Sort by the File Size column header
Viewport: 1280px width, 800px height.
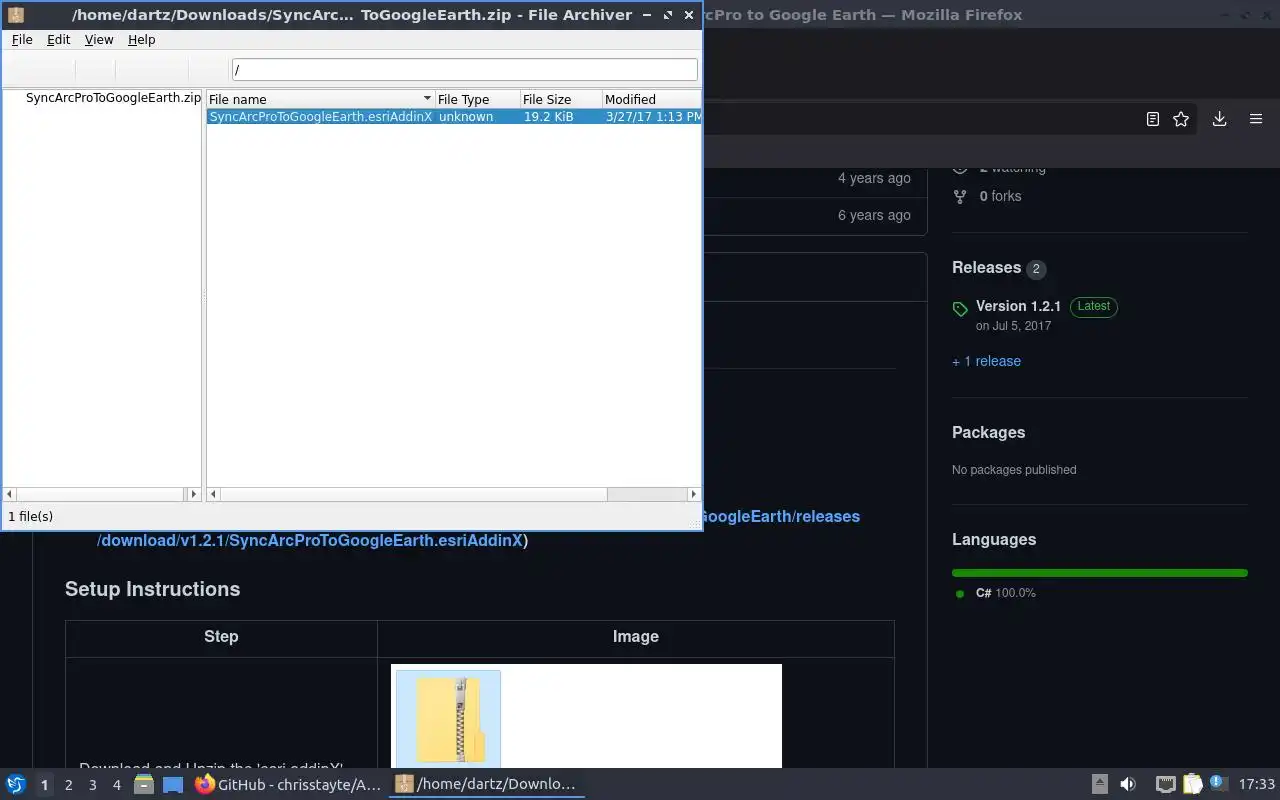(x=561, y=99)
